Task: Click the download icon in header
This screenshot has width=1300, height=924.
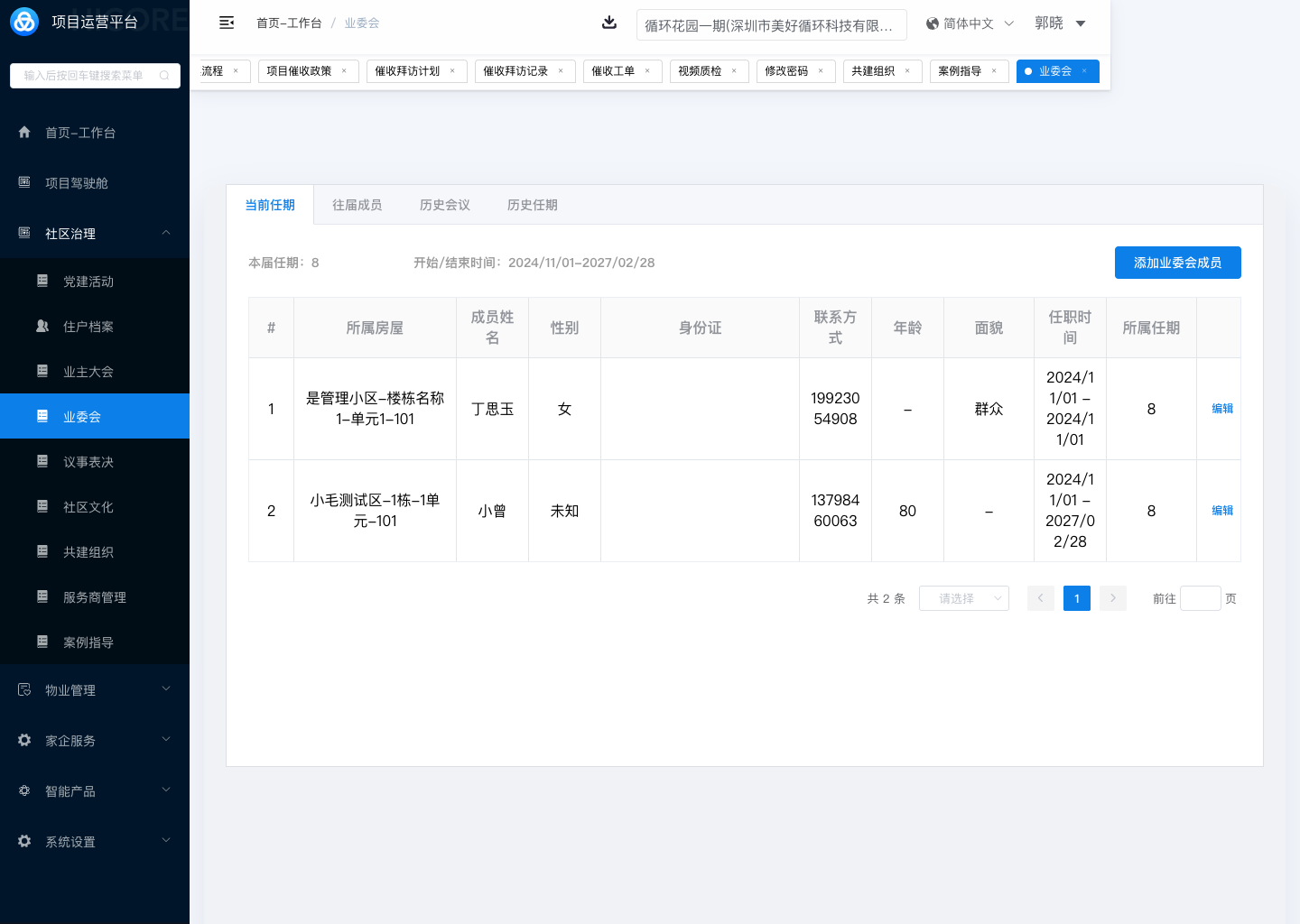Action: point(609,23)
